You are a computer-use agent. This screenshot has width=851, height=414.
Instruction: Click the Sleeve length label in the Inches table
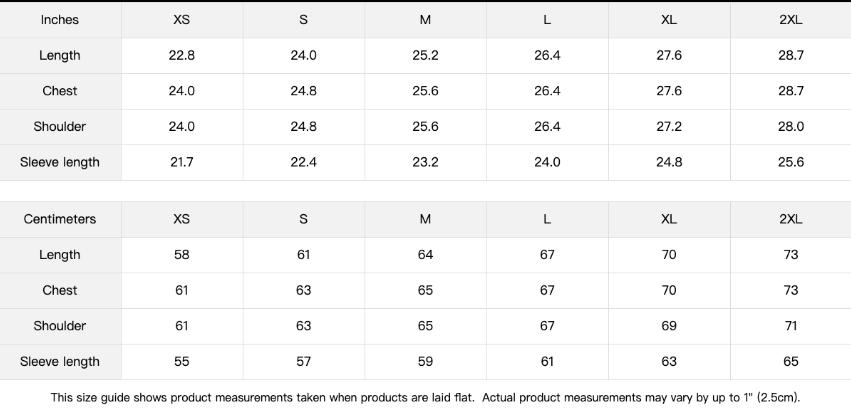(60, 162)
